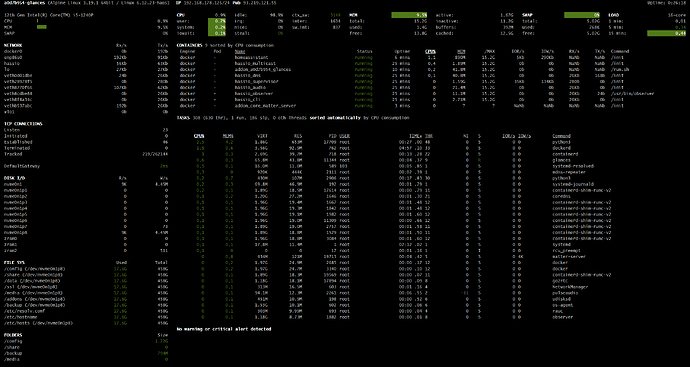
Task: Sort processes by the PID column header
Action: tap(333, 136)
